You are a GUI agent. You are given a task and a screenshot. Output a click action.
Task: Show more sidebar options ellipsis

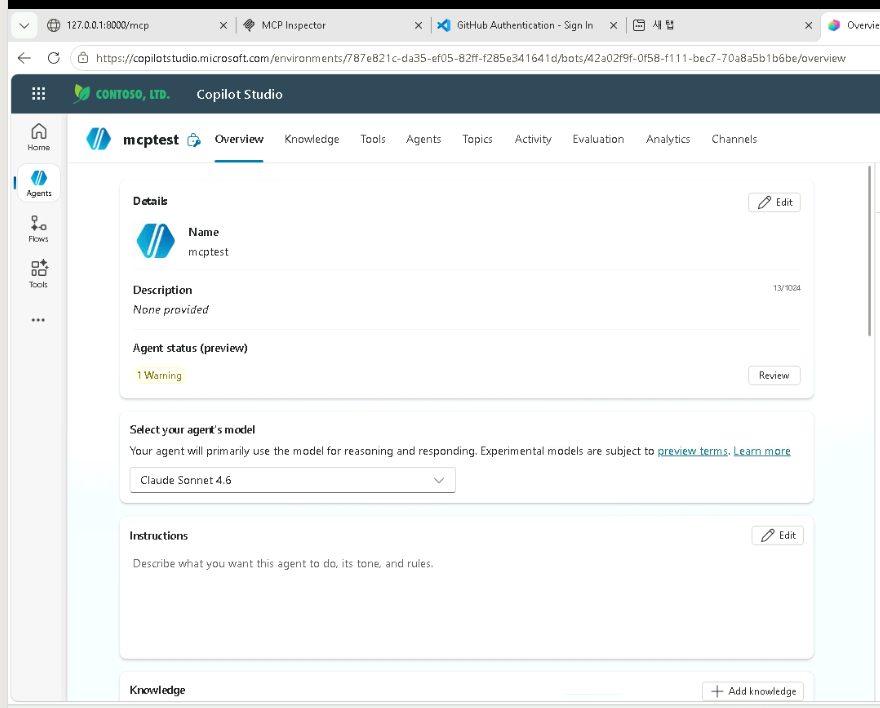(38, 320)
